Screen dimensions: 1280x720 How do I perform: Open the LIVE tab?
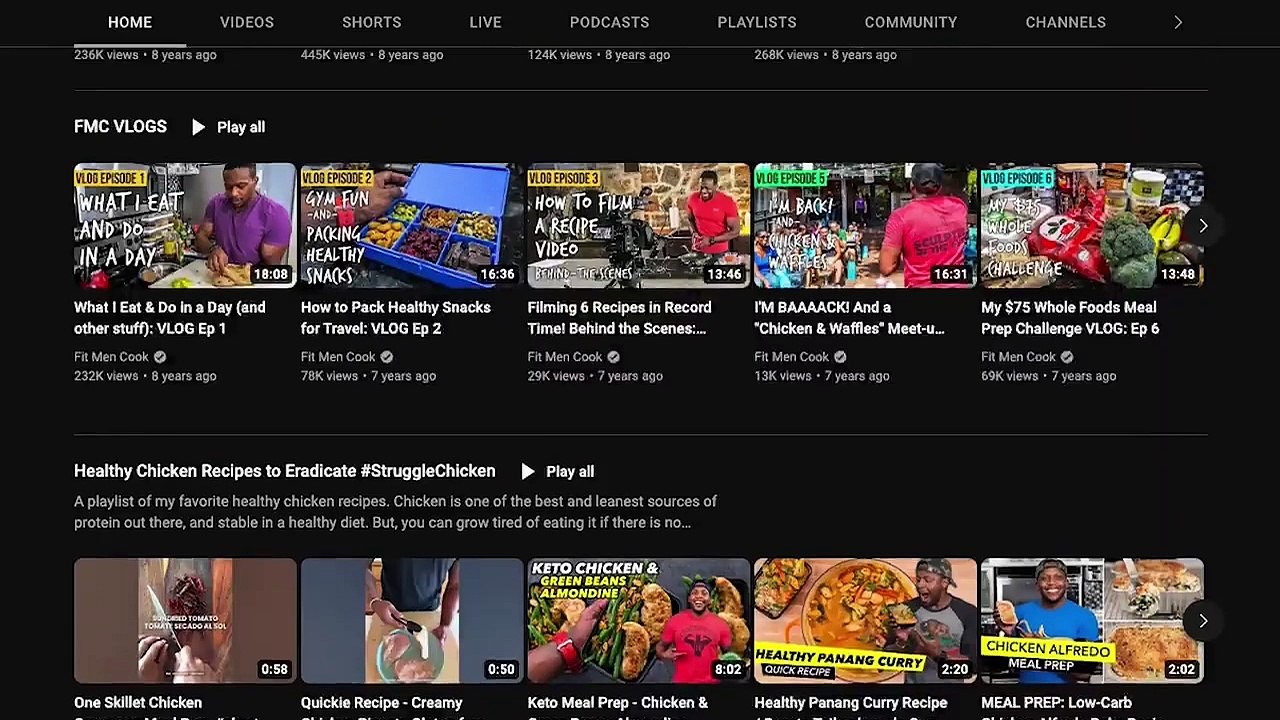click(486, 22)
